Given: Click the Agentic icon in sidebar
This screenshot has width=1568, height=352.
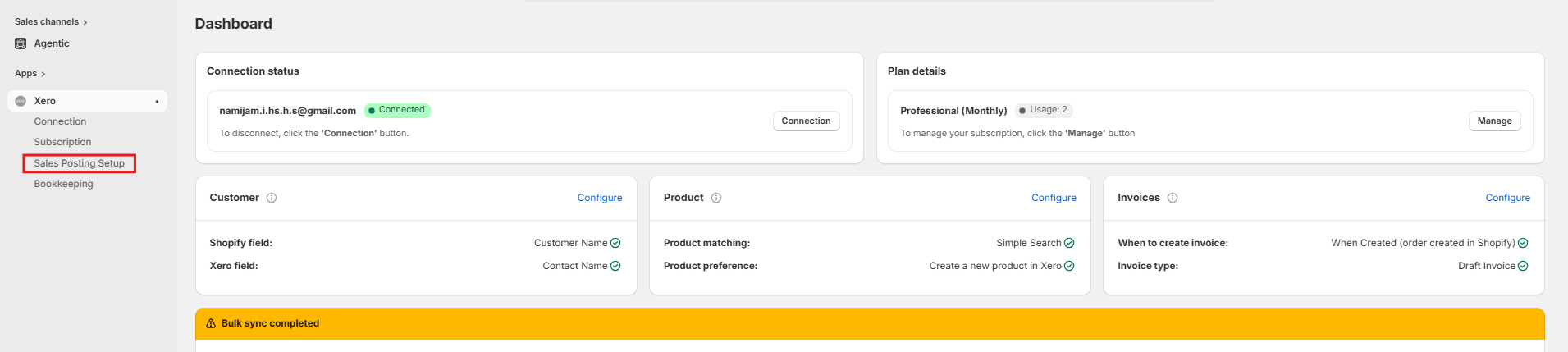Looking at the screenshot, I should 21,43.
